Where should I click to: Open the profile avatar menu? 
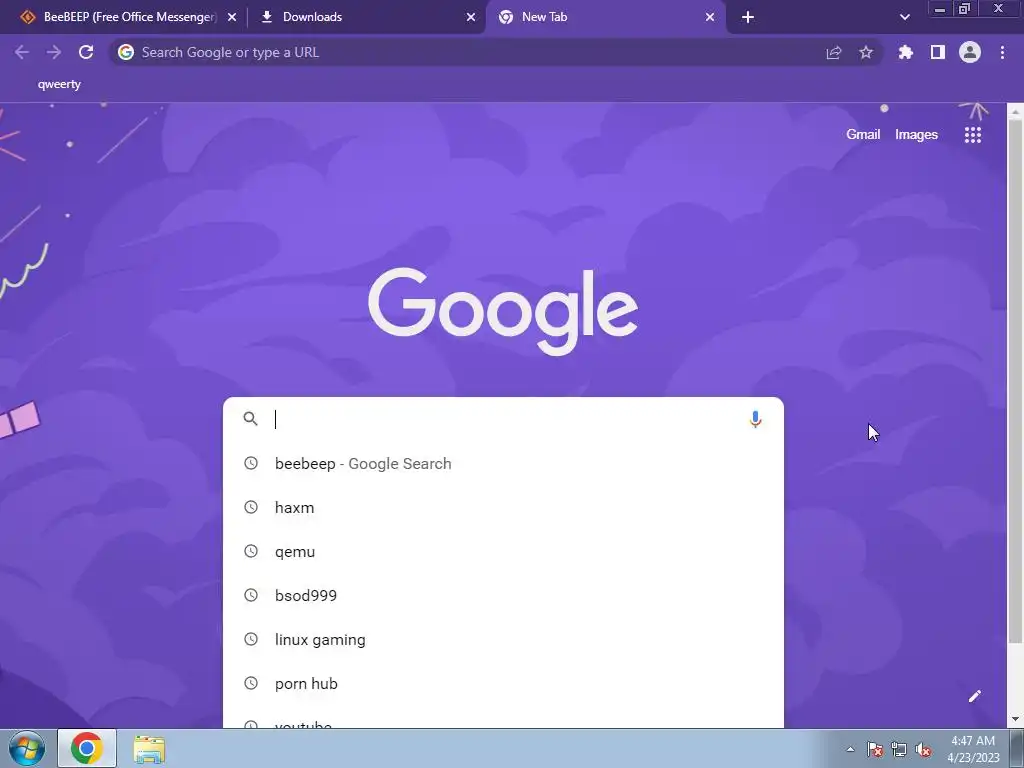click(970, 52)
